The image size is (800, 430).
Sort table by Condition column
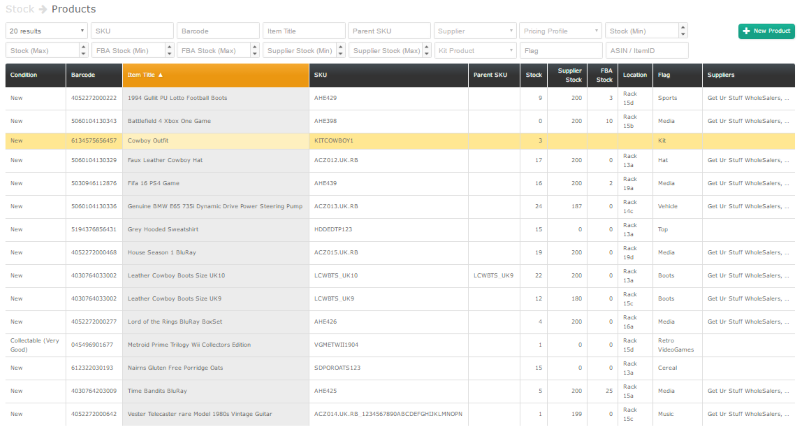pyautogui.click(x=36, y=75)
